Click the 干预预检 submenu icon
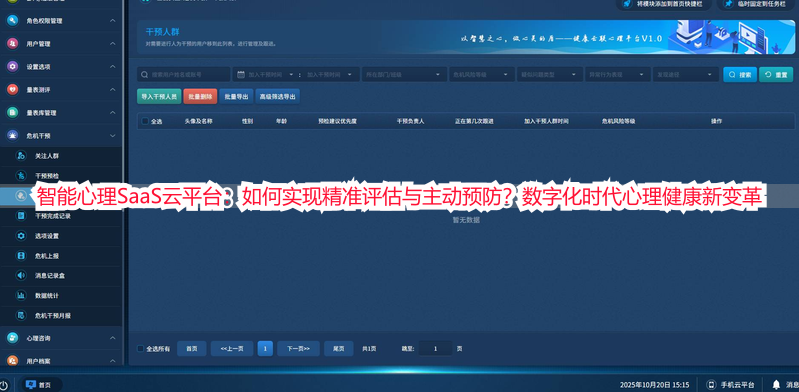Screen dimensions: 799x392 tap(21, 176)
